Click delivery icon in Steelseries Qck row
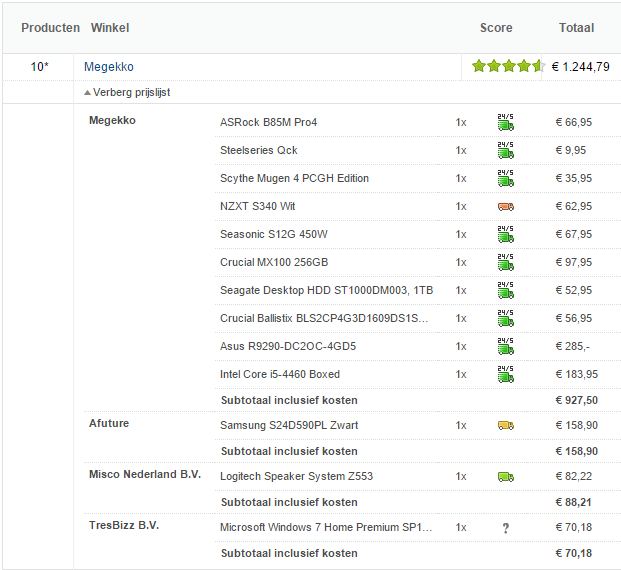Viewport: 621px width, 570px height. (506, 150)
